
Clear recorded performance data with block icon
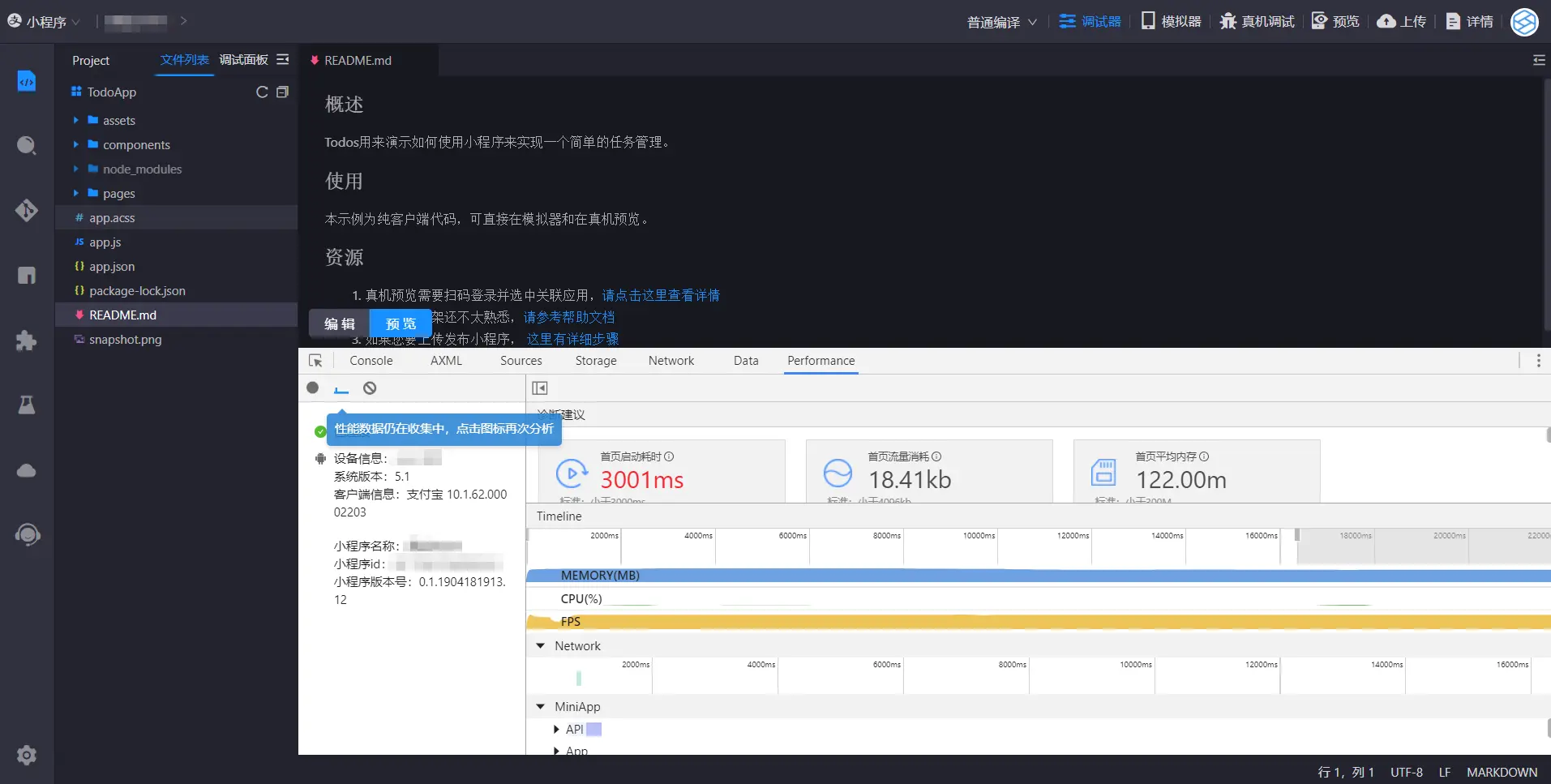(370, 388)
